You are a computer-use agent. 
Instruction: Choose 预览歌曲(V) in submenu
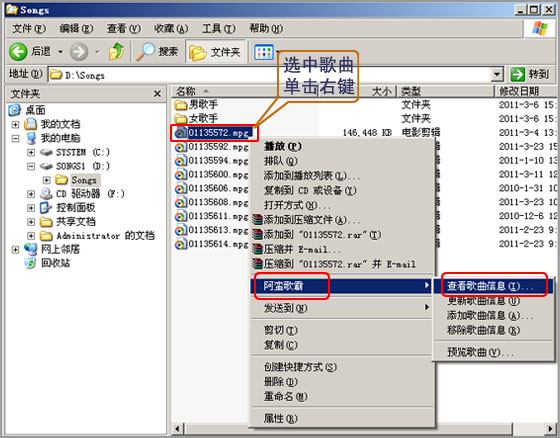coord(493,352)
